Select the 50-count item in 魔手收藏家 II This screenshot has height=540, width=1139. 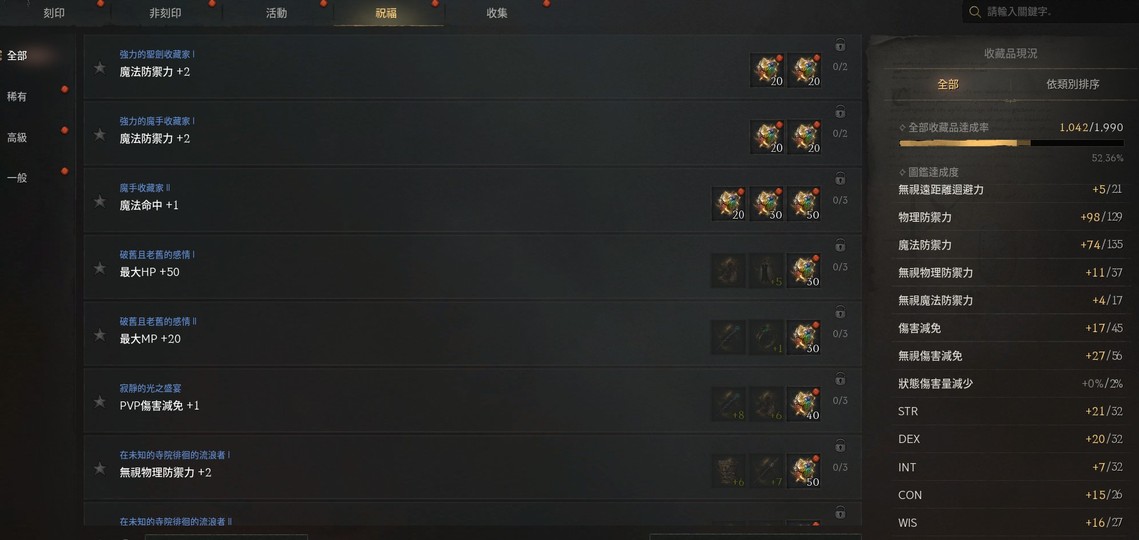click(x=804, y=204)
